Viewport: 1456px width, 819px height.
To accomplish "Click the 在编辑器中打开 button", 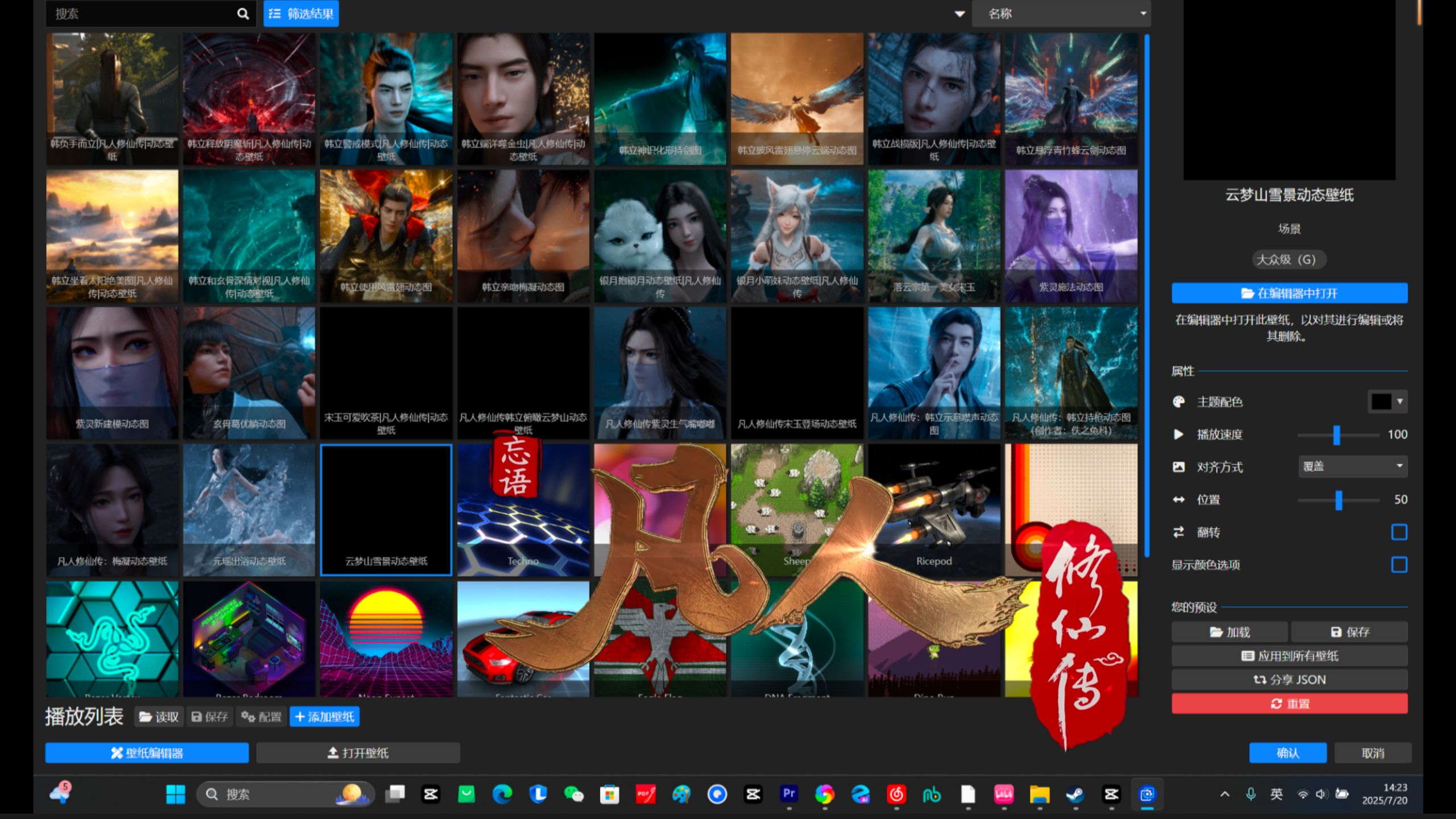I will [x=1289, y=293].
